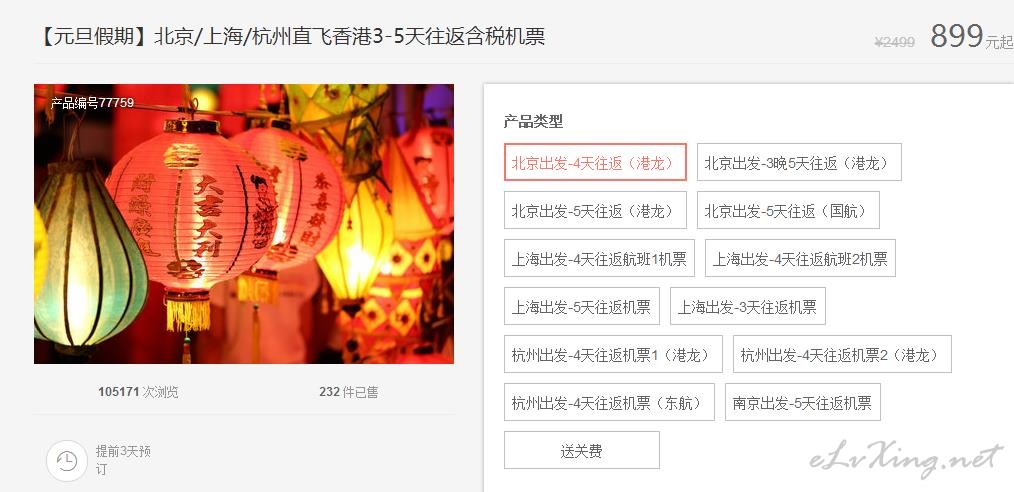The height and width of the screenshot is (492, 1014).
Task: Click the product title 北京/上海/杭州直飞香港
Action: tap(290, 36)
